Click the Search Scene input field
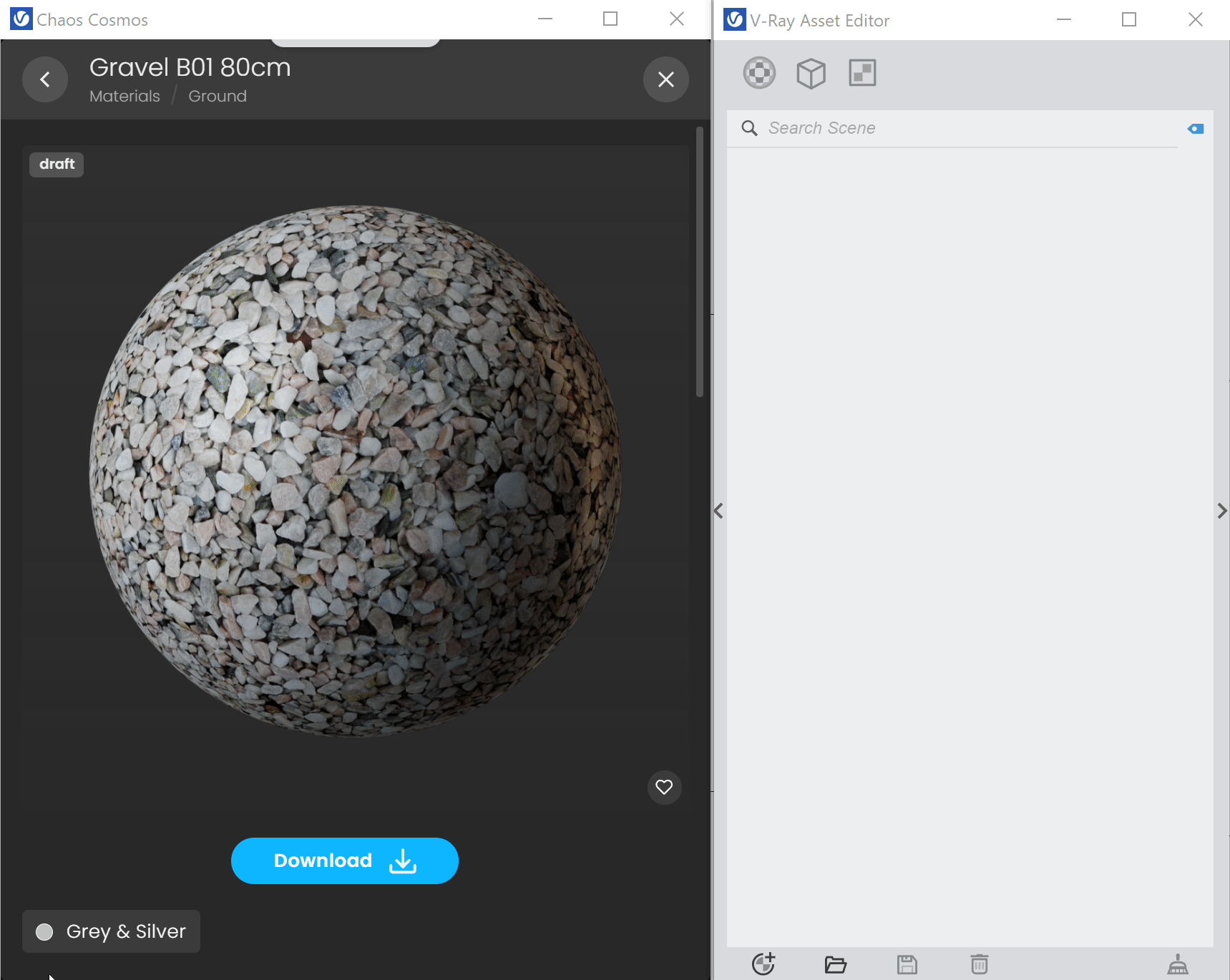 tap(952, 129)
